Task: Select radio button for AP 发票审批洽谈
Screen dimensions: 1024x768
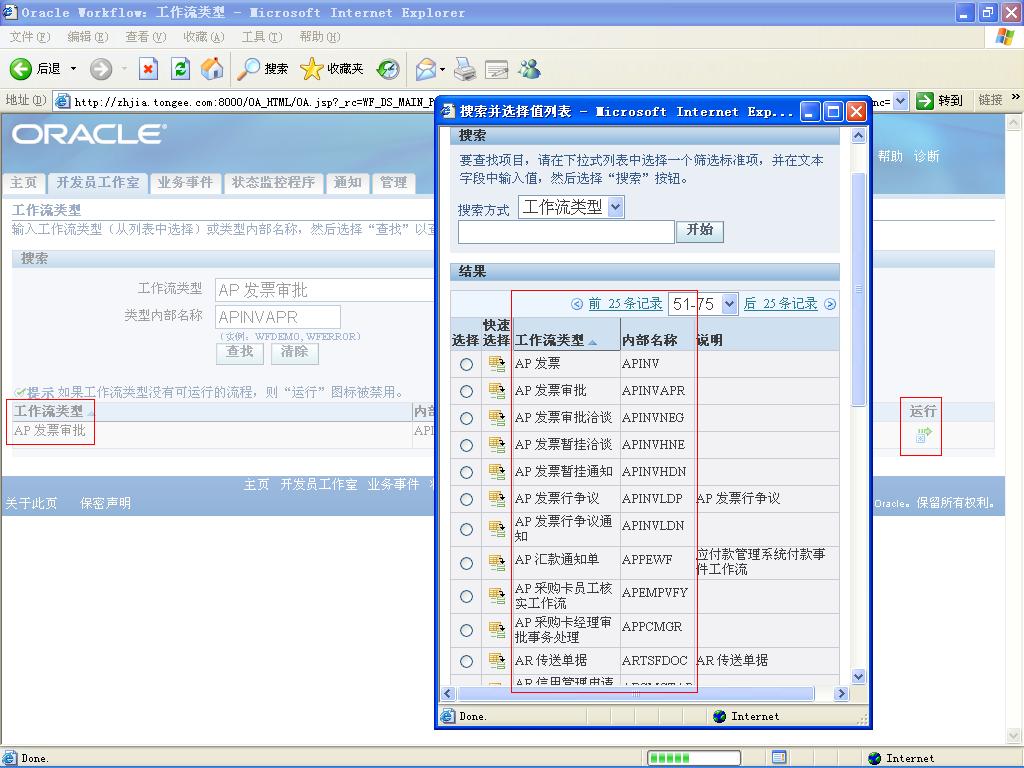Action: (466, 419)
